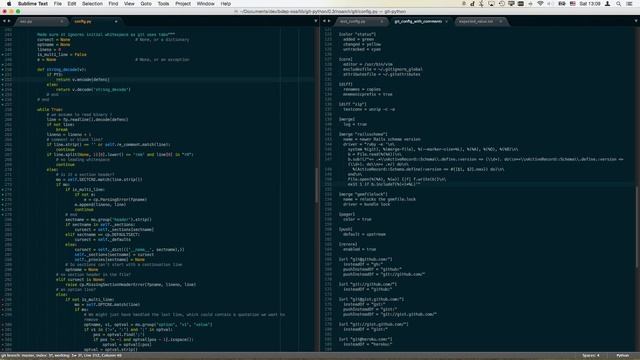Open the Selection menu
Image resolution: width=640 pixels, height=360 pixels.
click(92, 4)
